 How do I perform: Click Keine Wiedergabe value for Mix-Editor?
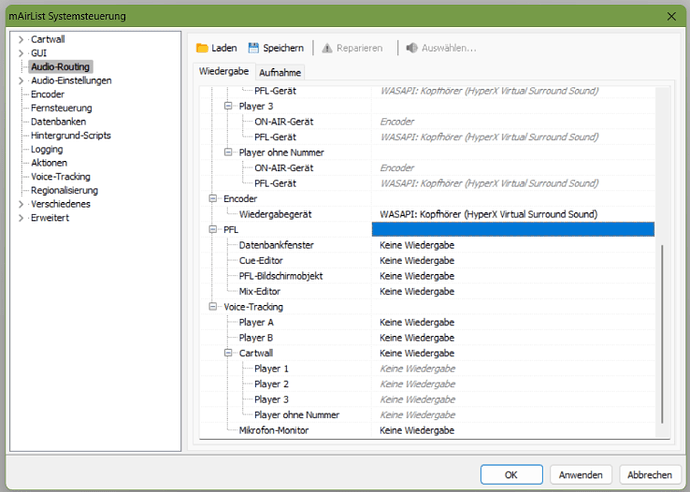point(417,291)
